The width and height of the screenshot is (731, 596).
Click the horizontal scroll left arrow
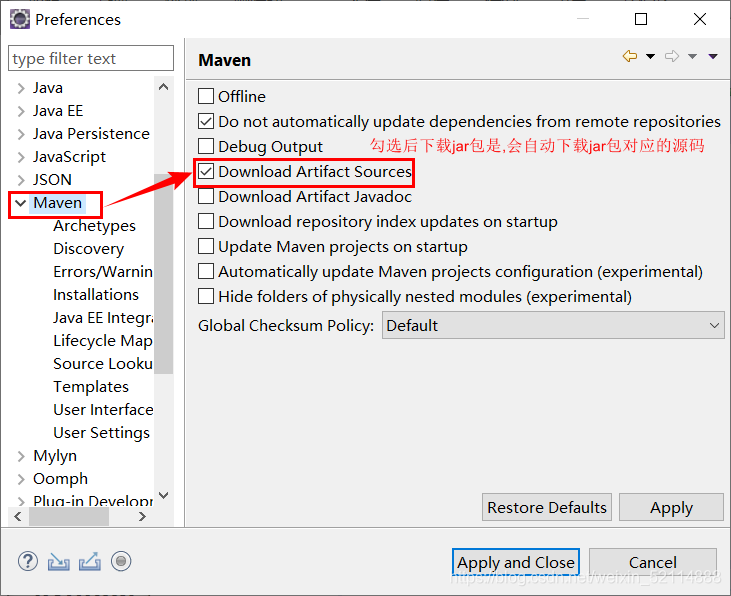(x=18, y=516)
